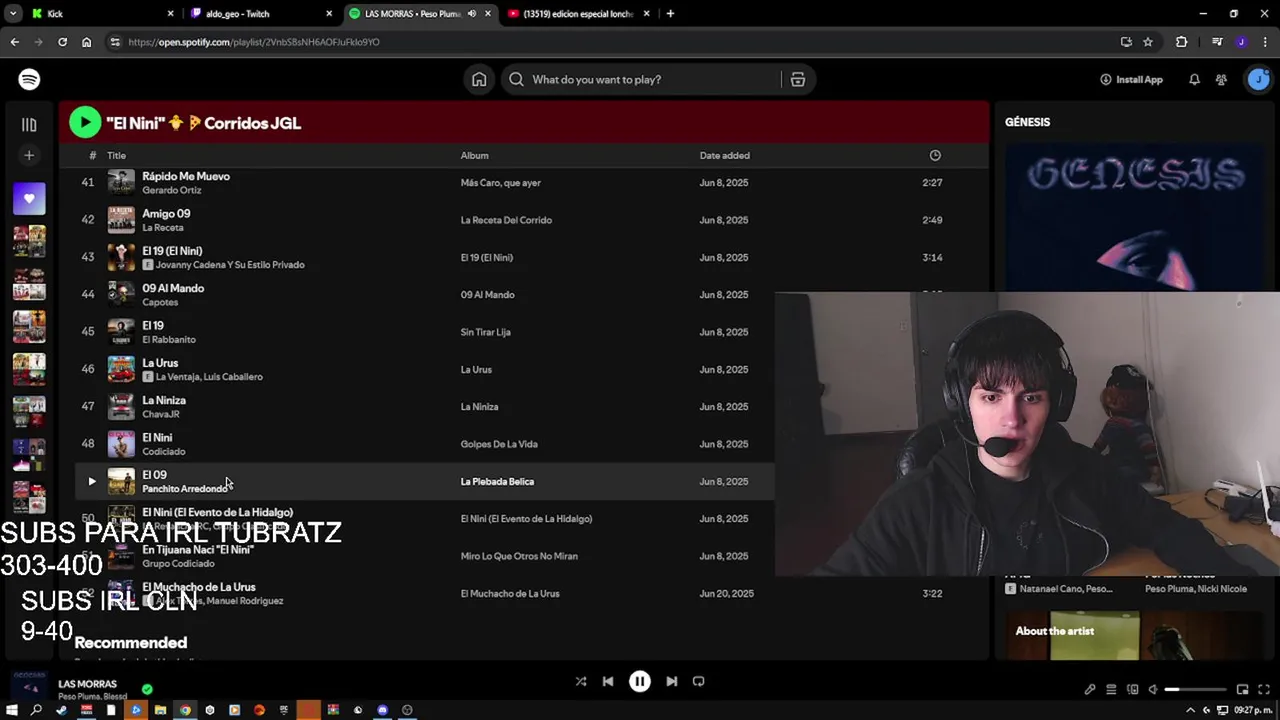Select song El 19 (El Nini)
This screenshot has height=720, width=1280.
tap(172, 251)
